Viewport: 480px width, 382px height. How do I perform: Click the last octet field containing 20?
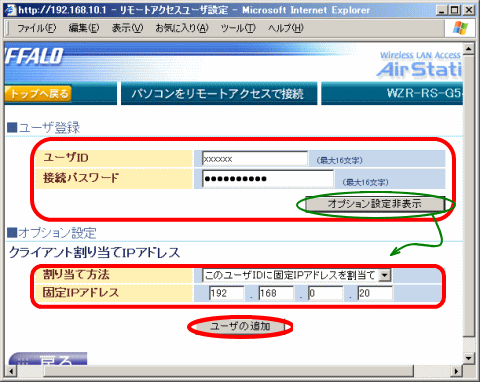(375, 293)
